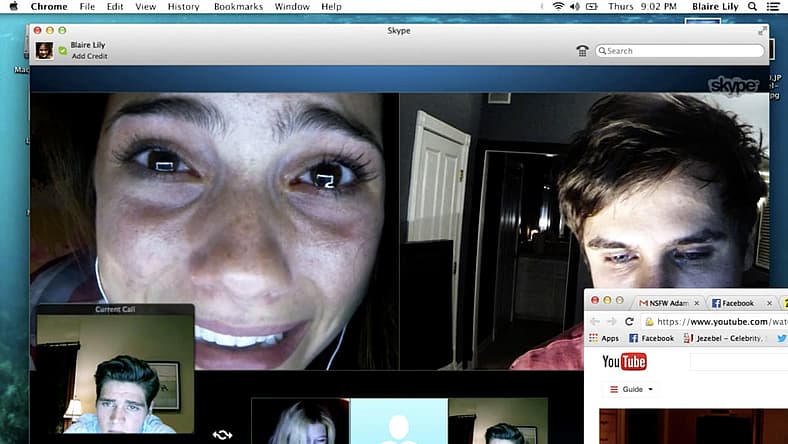
Task: Click the switch camera arrows icon
Action: coord(222,434)
